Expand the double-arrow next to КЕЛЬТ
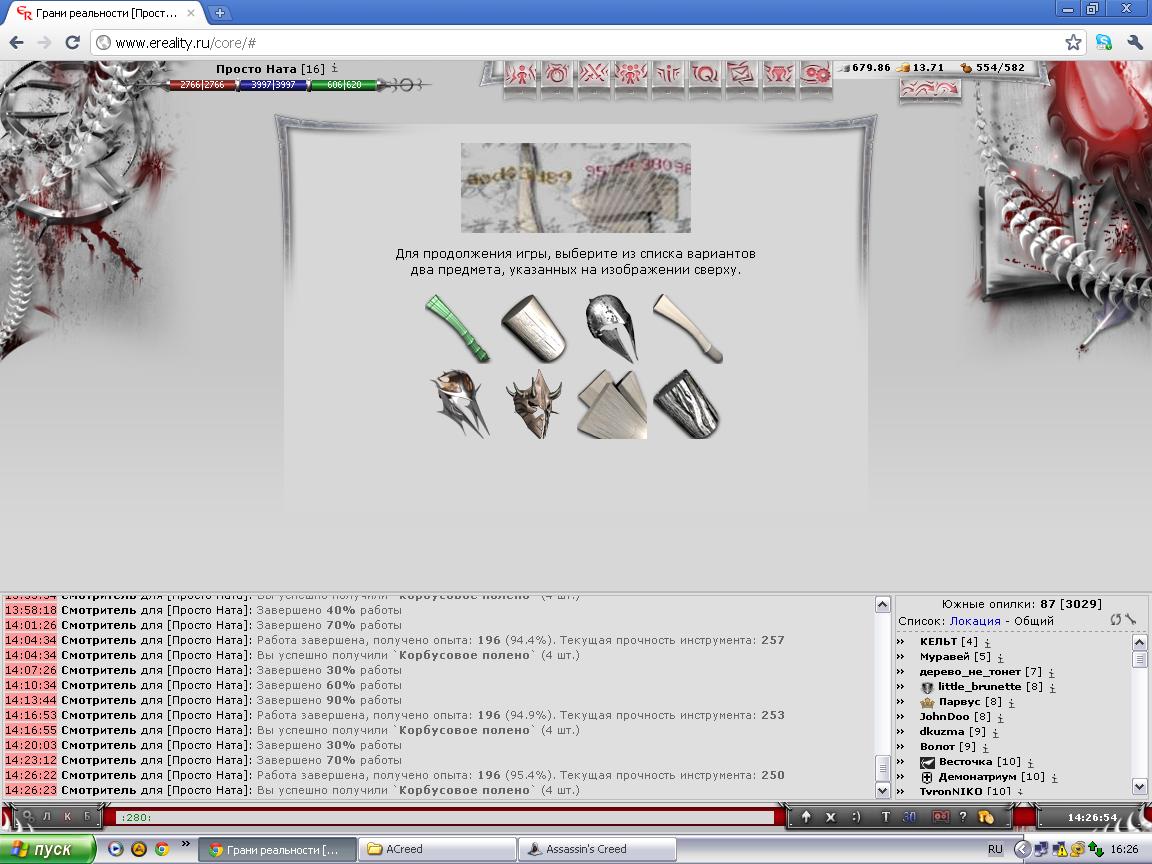The image size is (1152, 864). pos(901,642)
